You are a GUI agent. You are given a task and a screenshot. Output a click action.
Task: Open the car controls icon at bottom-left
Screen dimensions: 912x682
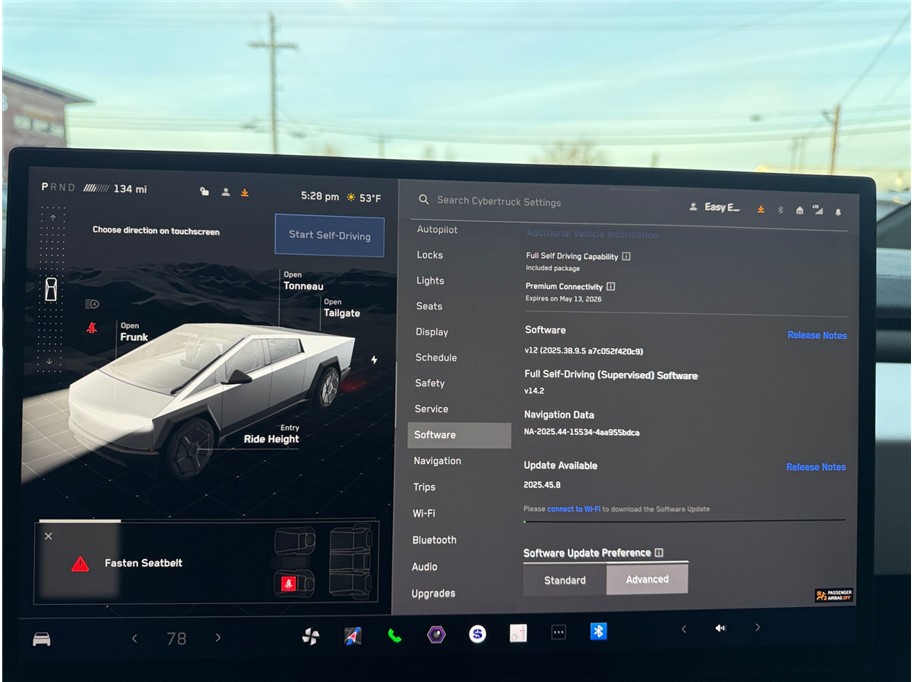[x=42, y=639]
